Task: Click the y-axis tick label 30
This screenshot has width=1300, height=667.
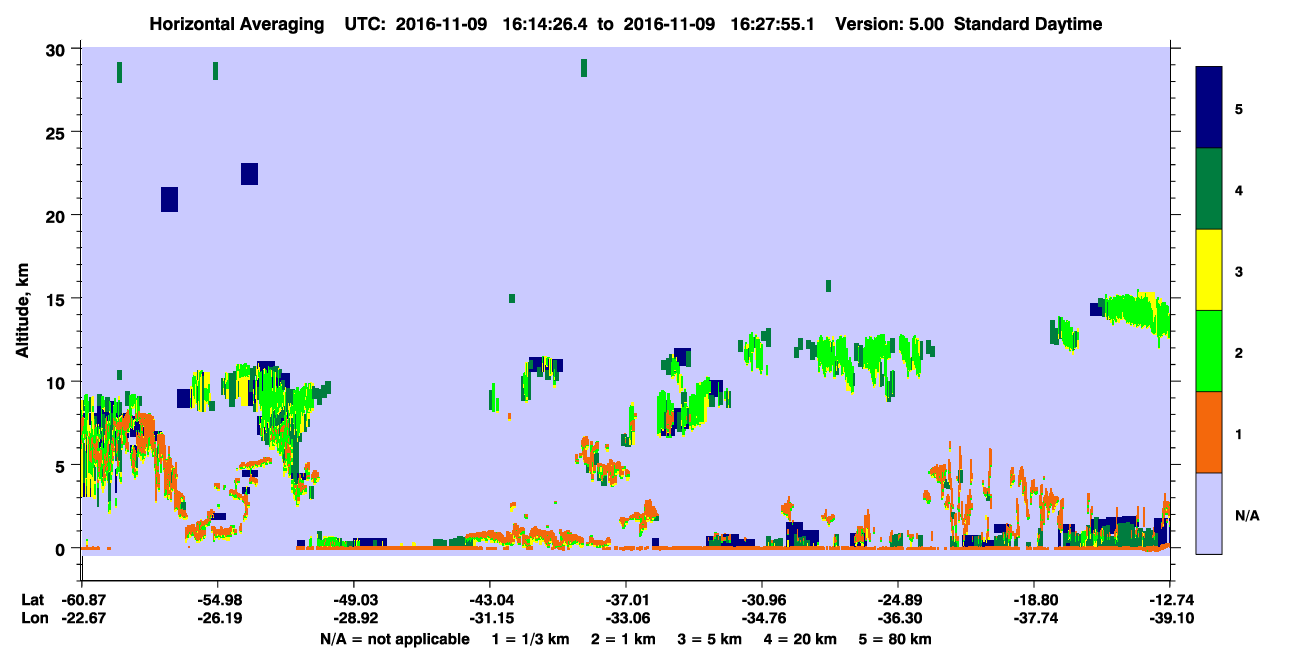Action: pyautogui.click(x=58, y=49)
